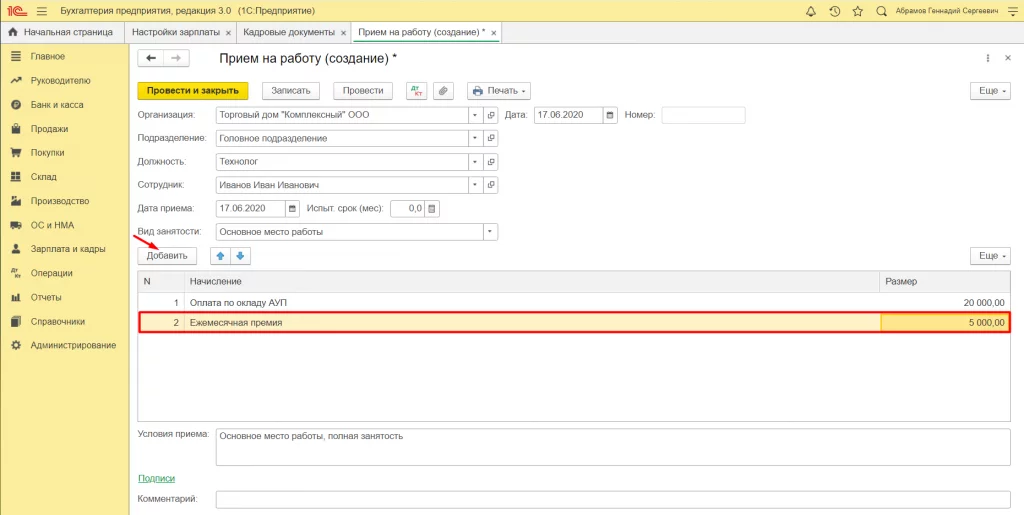Open the main hamburger menu
The width and height of the screenshot is (1024, 515).
pos(42,11)
